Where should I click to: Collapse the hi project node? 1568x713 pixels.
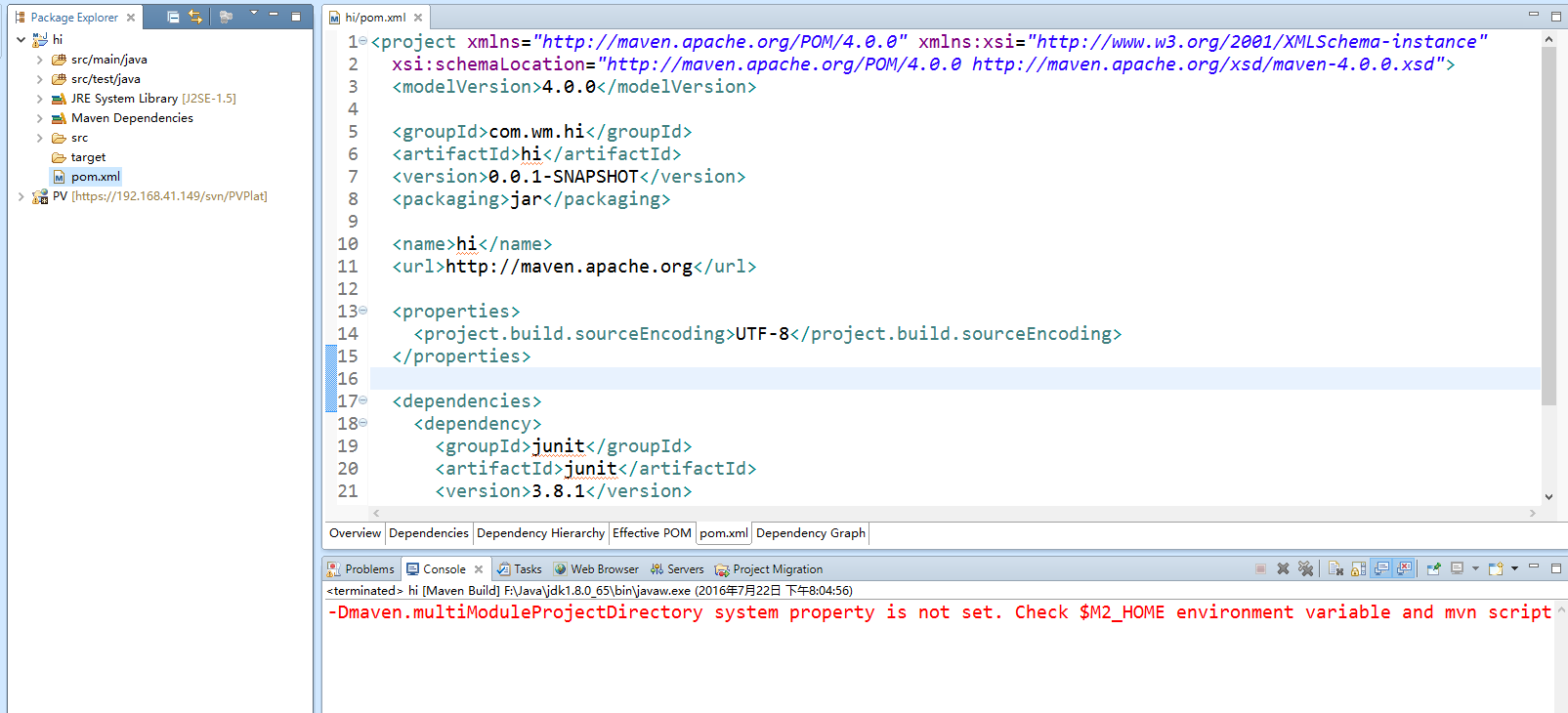tap(21, 40)
